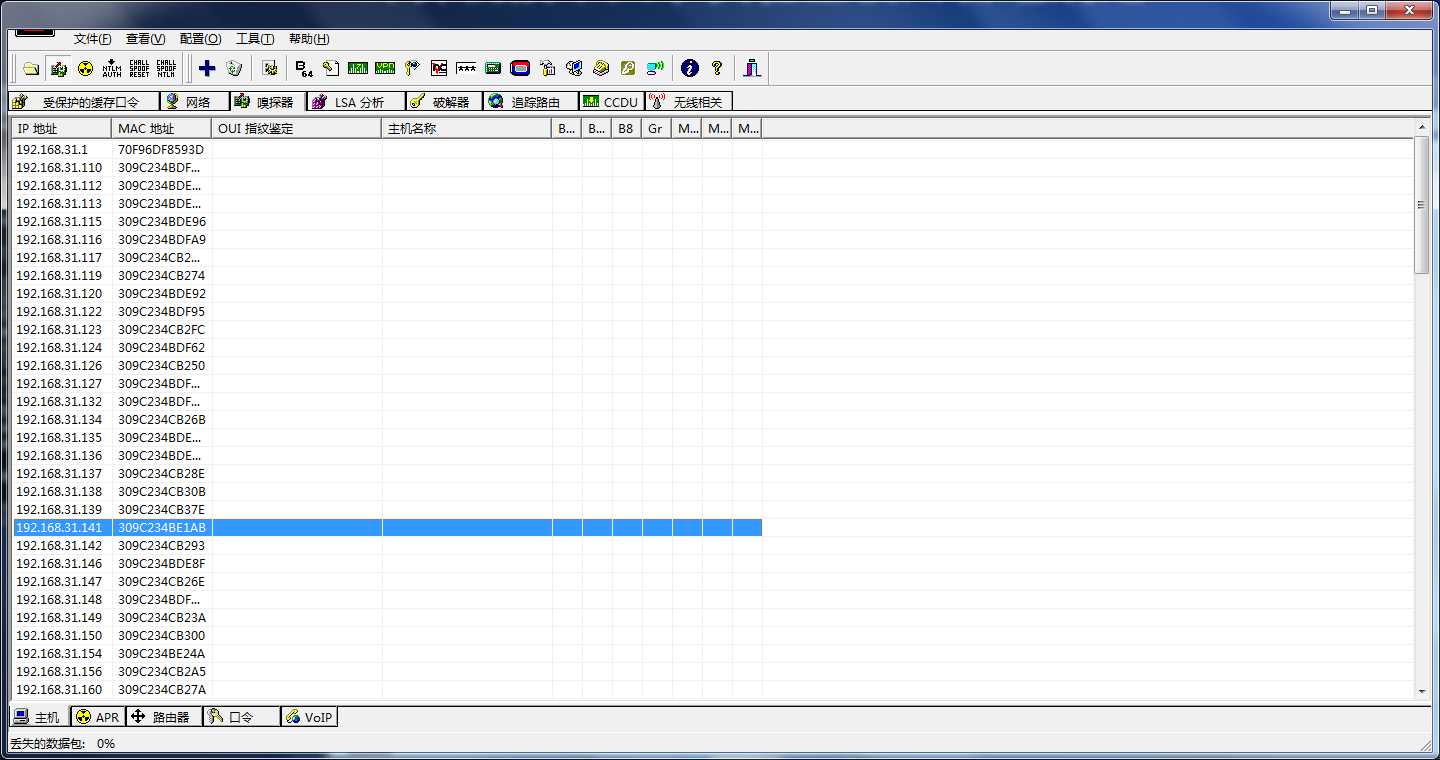Click the B8 column header
The width and height of the screenshot is (1440, 760).
click(x=627, y=129)
